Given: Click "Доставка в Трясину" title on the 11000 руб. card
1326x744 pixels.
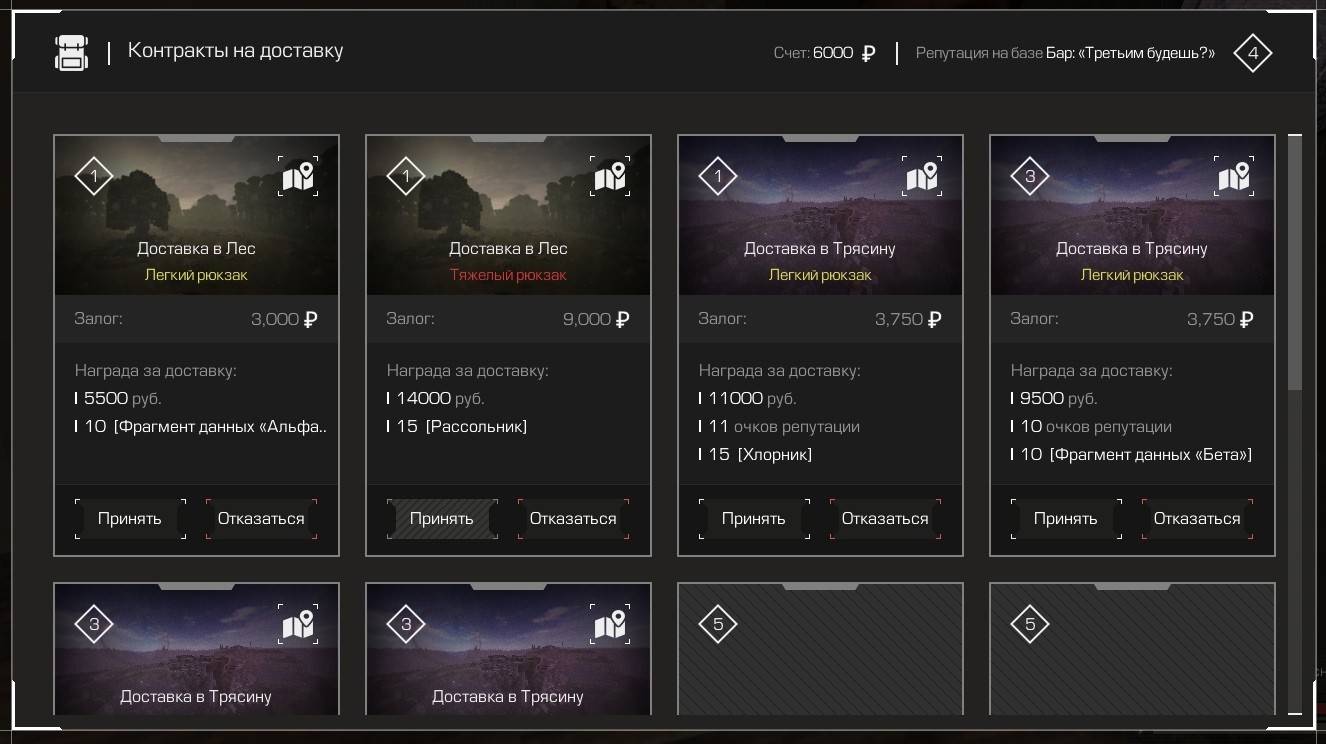Looking at the screenshot, I should point(820,249).
